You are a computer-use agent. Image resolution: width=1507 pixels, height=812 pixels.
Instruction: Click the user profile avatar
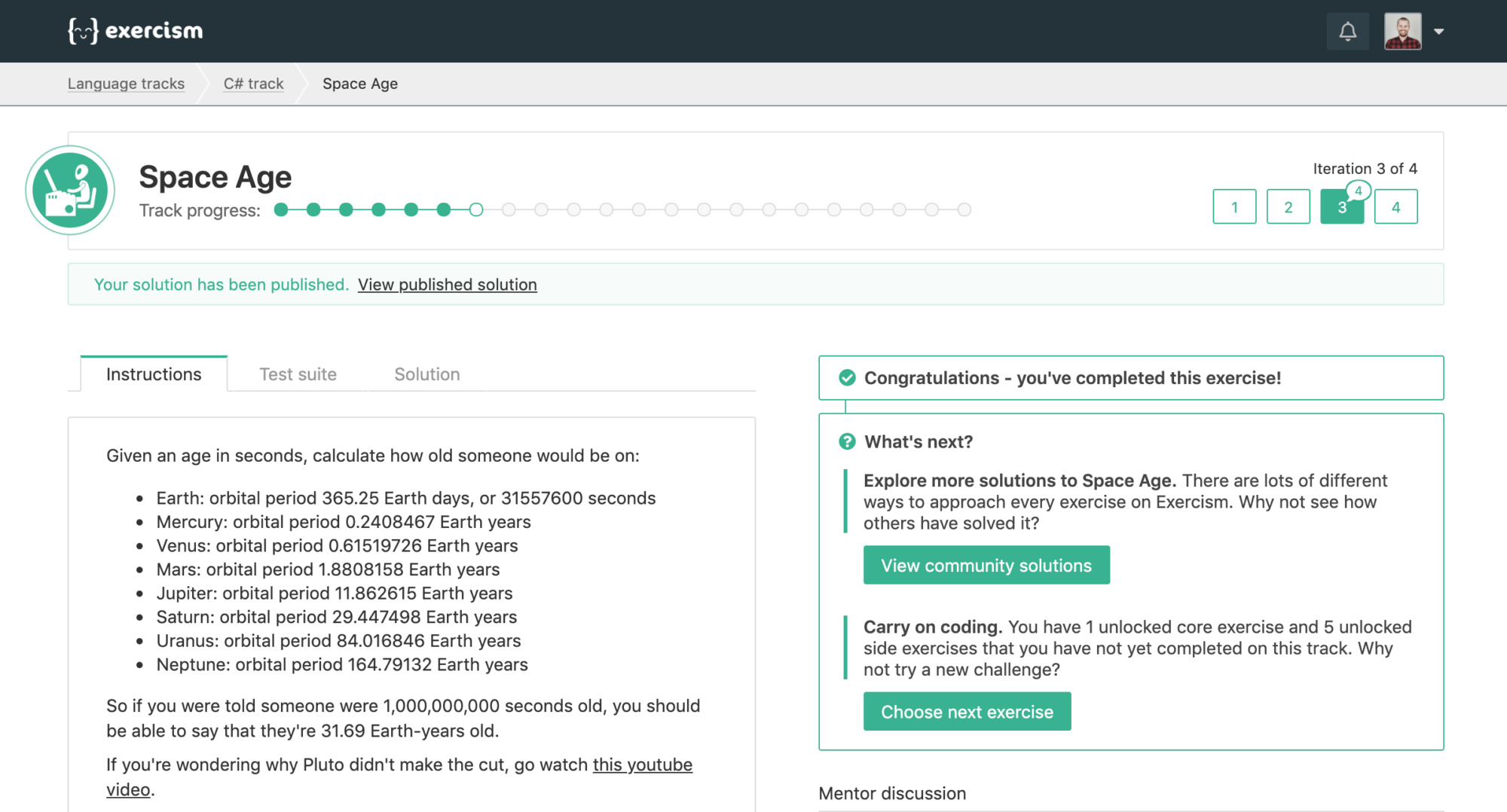(1402, 32)
